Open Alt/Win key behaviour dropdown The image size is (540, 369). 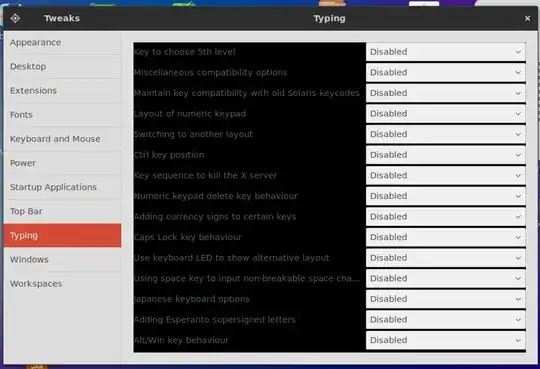point(446,340)
